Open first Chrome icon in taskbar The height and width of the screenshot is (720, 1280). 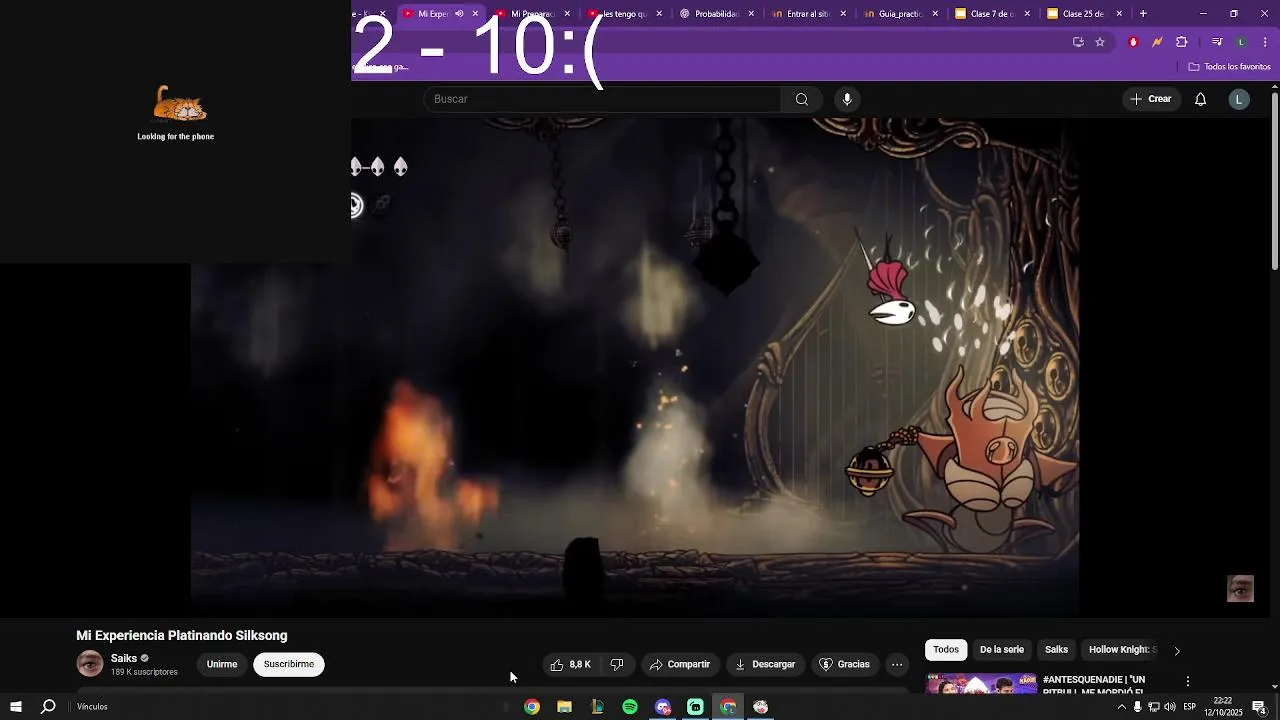point(532,707)
